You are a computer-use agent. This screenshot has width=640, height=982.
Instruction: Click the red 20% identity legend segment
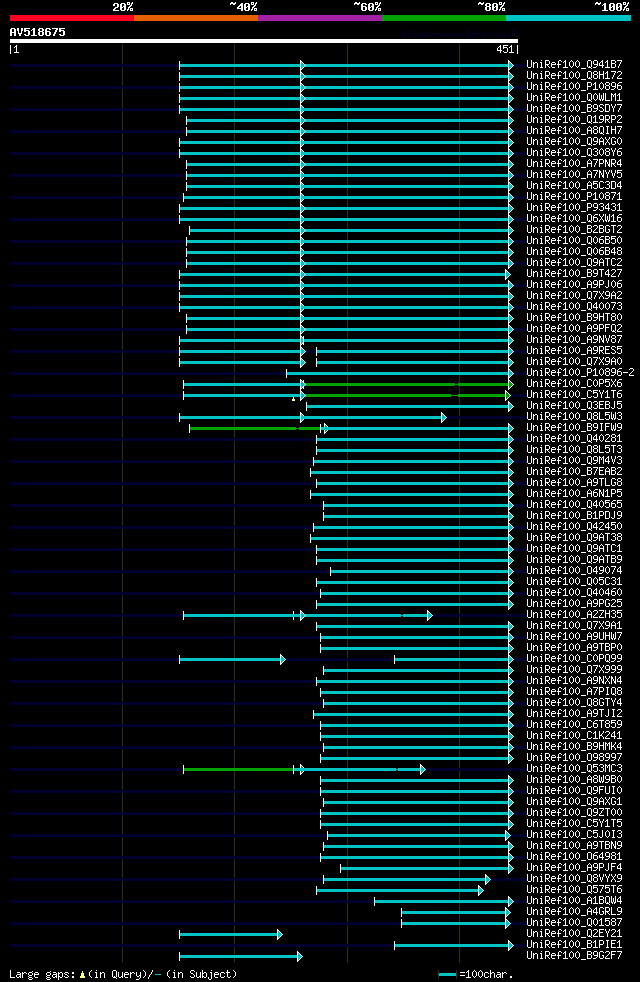tap(72, 18)
